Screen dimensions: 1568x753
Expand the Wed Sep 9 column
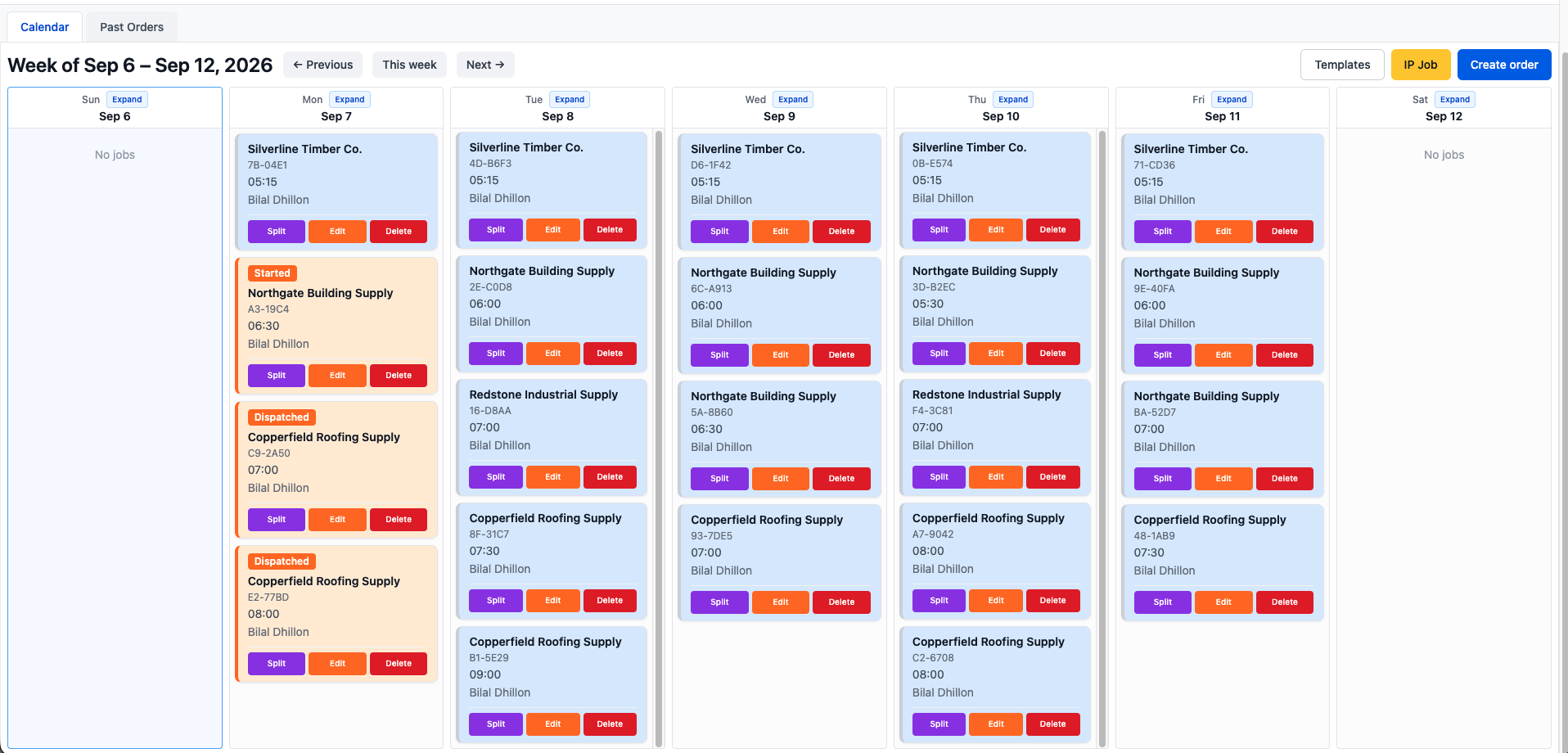tap(793, 100)
